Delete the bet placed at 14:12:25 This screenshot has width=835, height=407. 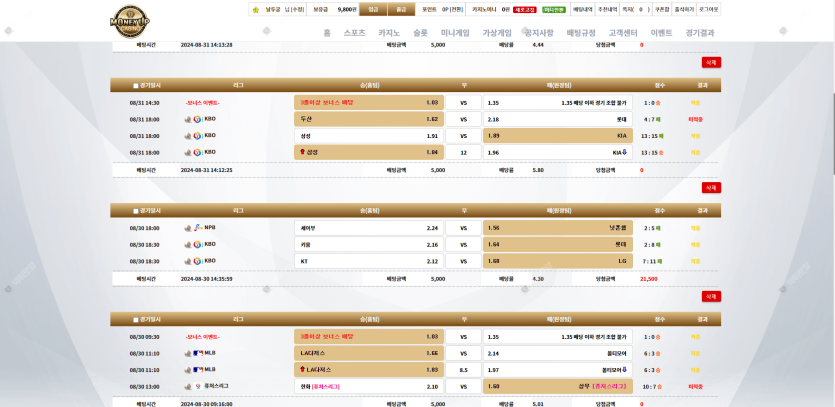711,188
